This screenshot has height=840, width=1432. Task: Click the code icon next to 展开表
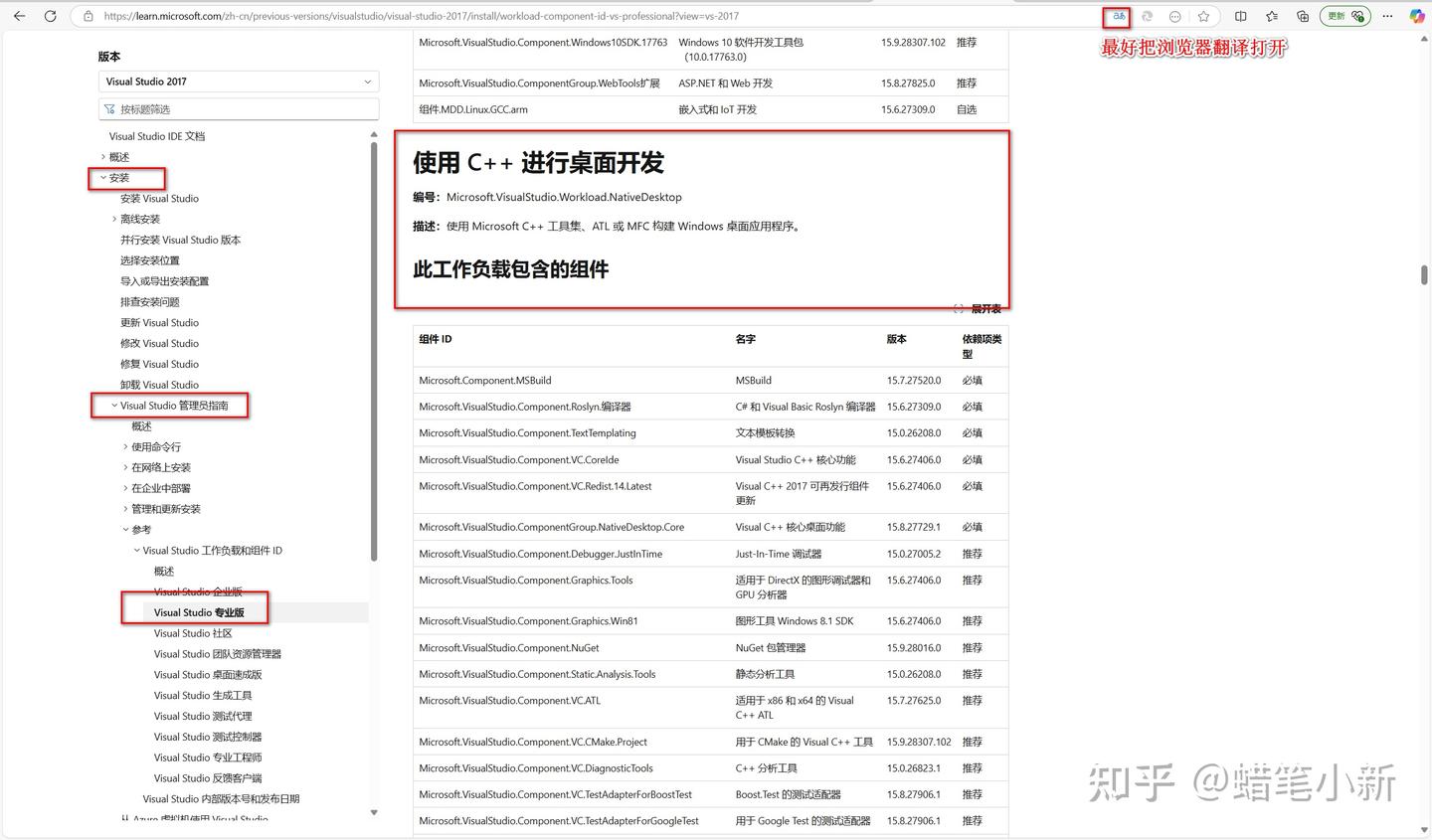958,309
